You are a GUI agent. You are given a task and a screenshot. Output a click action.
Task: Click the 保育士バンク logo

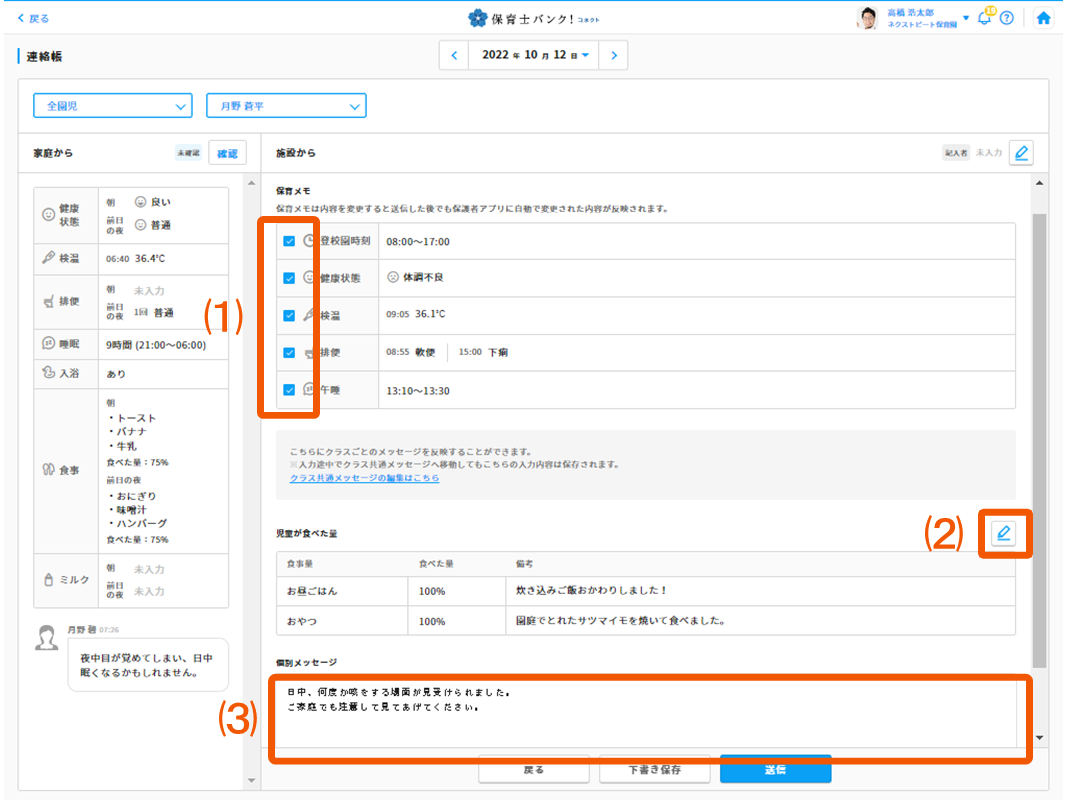533,18
